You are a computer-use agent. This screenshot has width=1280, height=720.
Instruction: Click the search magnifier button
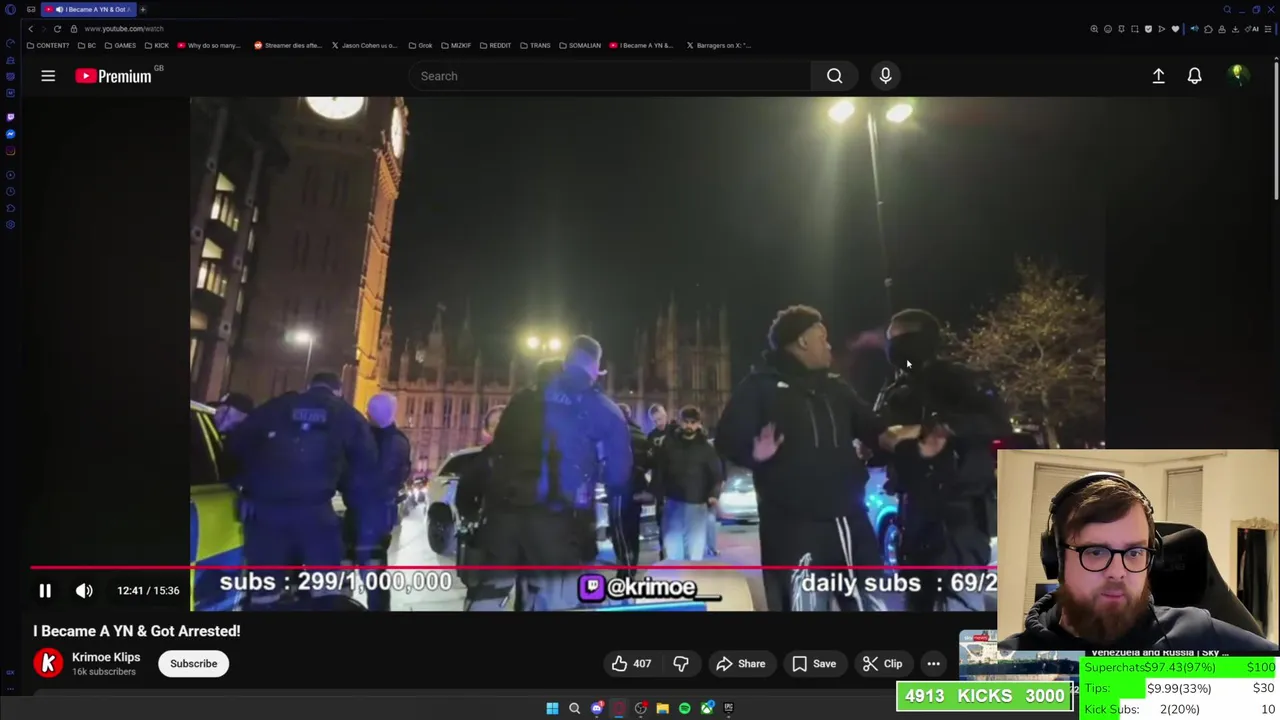834,76
